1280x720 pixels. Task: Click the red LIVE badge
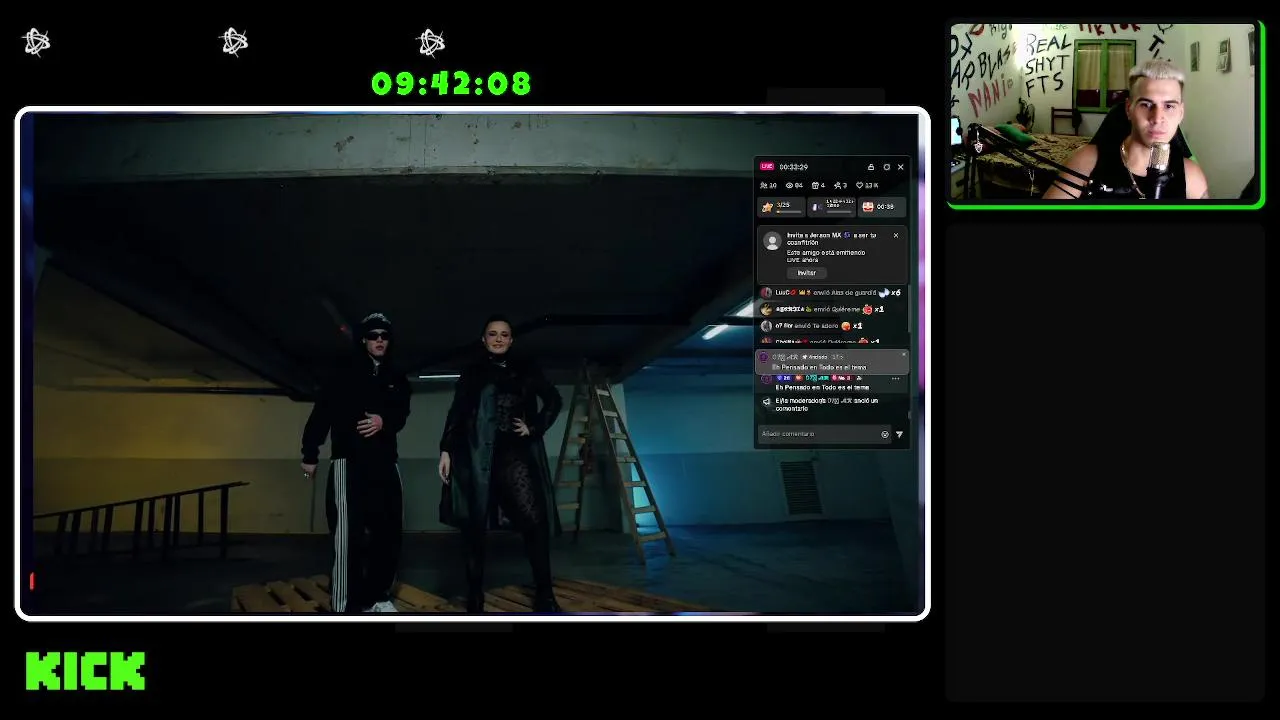pos(767,166)
